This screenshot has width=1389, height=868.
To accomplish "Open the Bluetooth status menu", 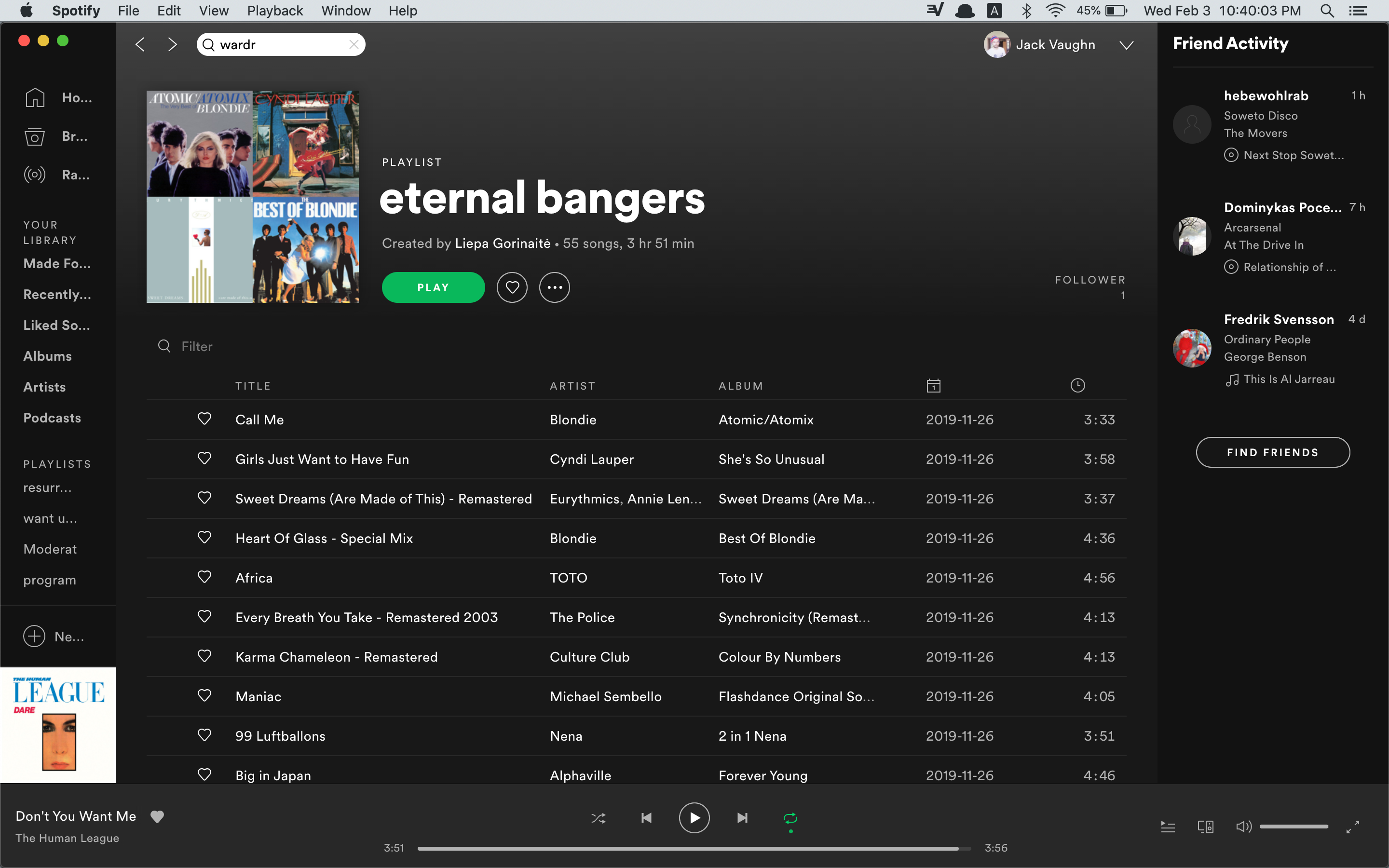I will [1027, 11].
